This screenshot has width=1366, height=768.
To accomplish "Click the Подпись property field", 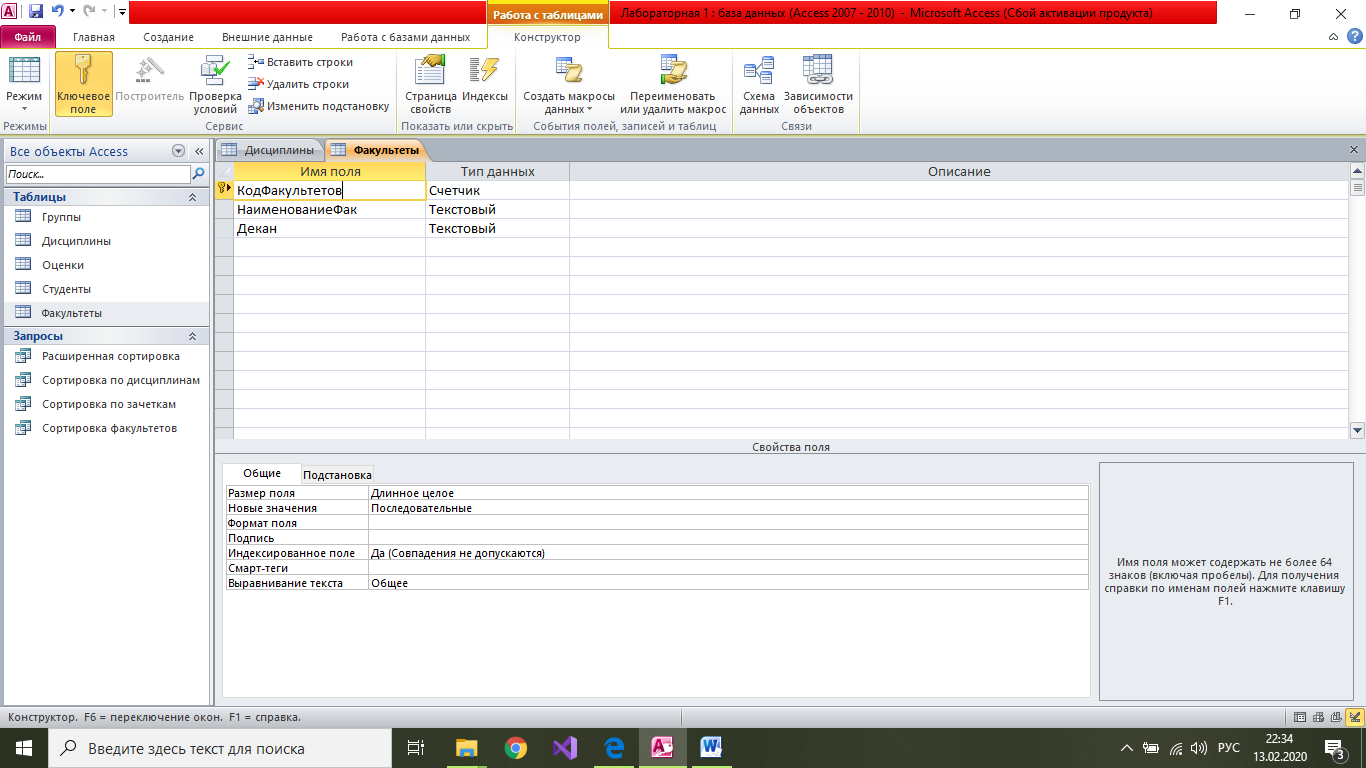I will [x=728, y=538].
